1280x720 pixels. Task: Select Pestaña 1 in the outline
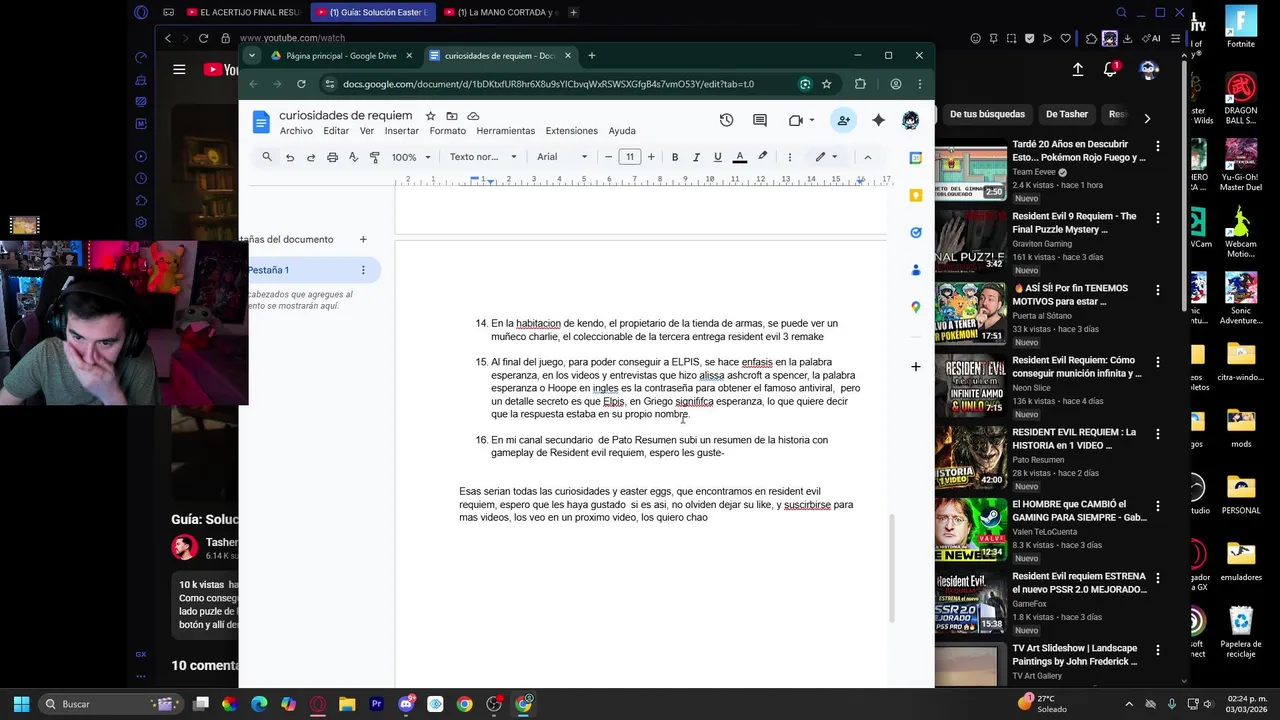pos(310,270)
